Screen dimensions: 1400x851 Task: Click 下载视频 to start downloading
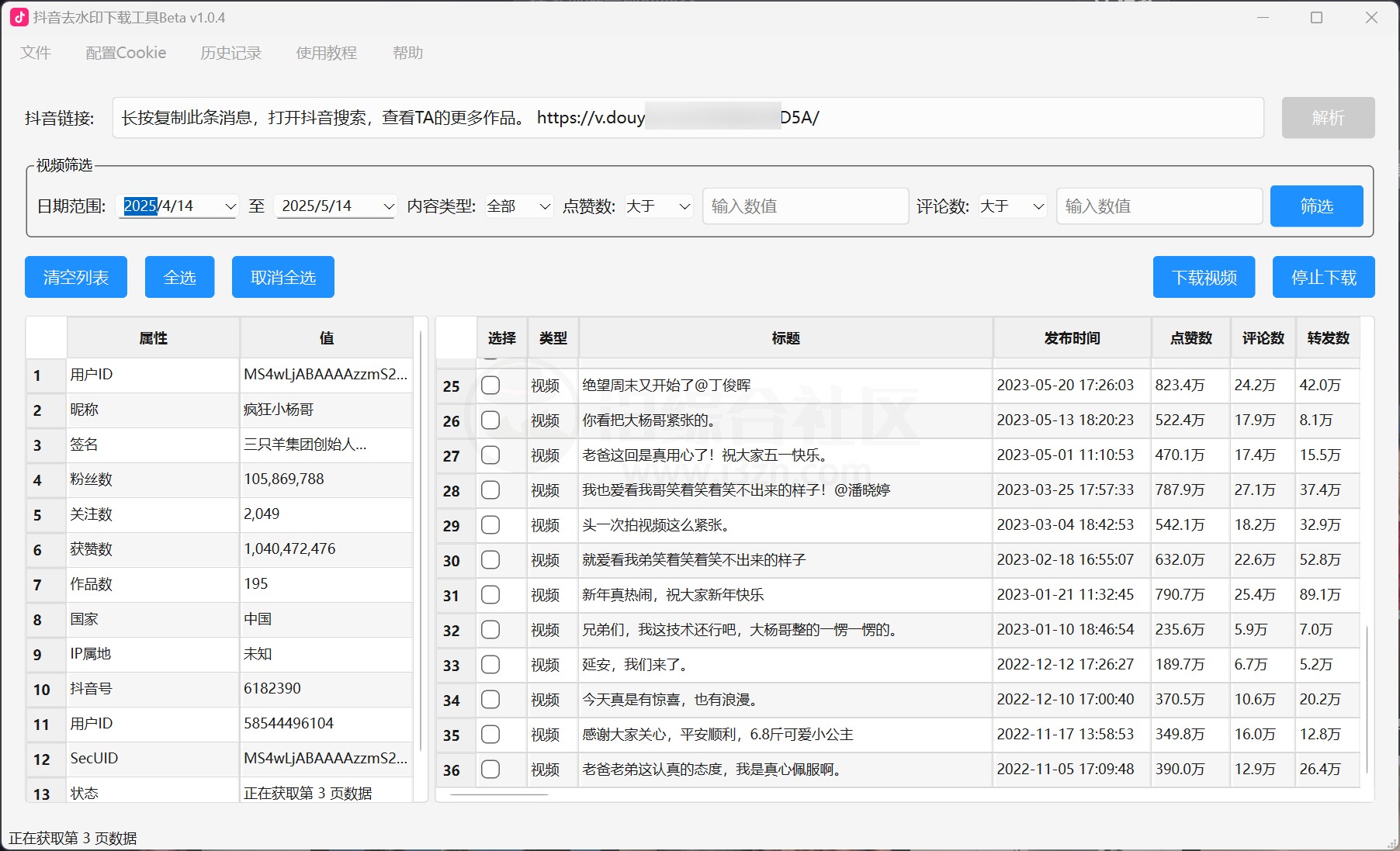pyautogui.click(x=1203, y=277)
